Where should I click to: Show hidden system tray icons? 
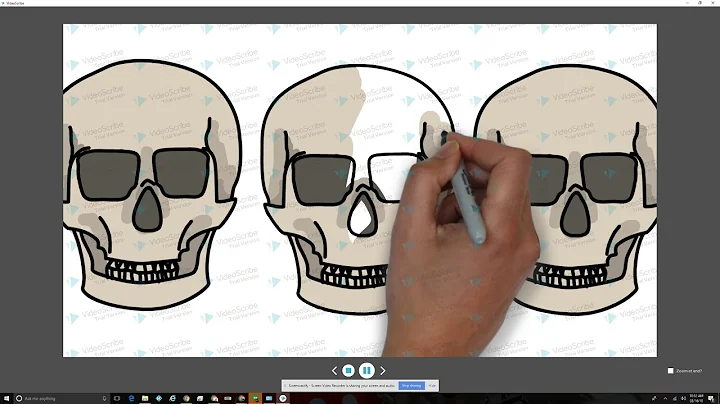click(665, 398)
